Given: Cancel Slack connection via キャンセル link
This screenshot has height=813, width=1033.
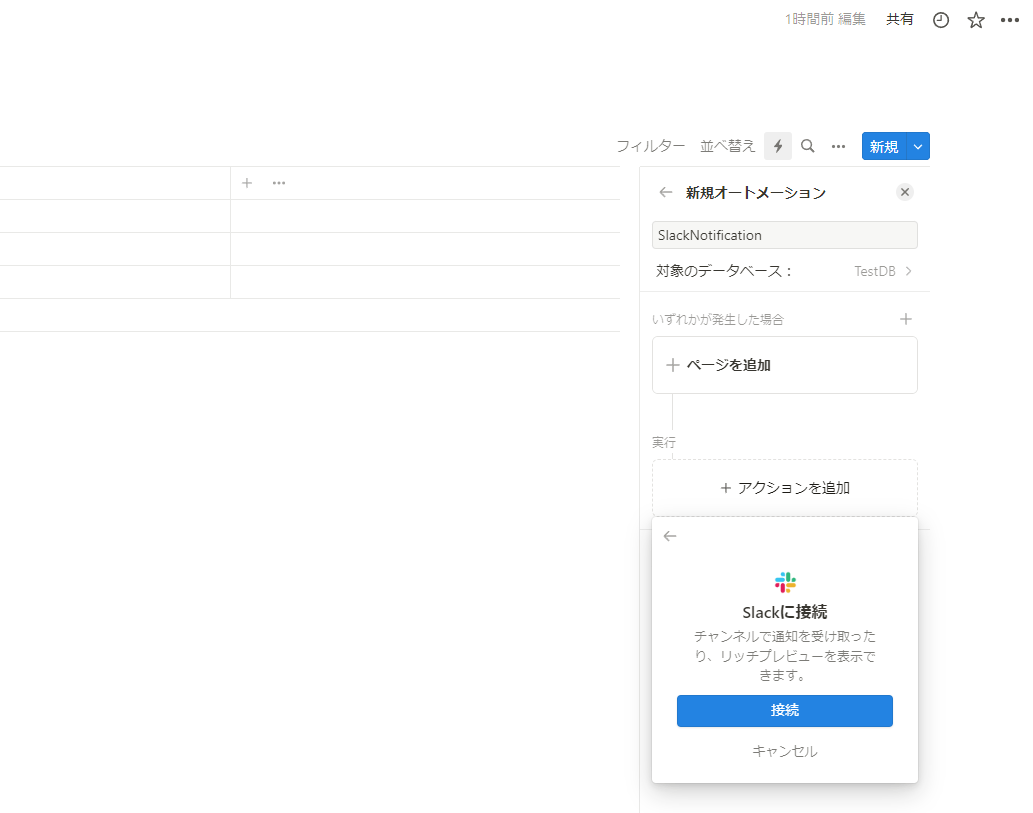Looking at the screenshot, I should click(785, 751).
